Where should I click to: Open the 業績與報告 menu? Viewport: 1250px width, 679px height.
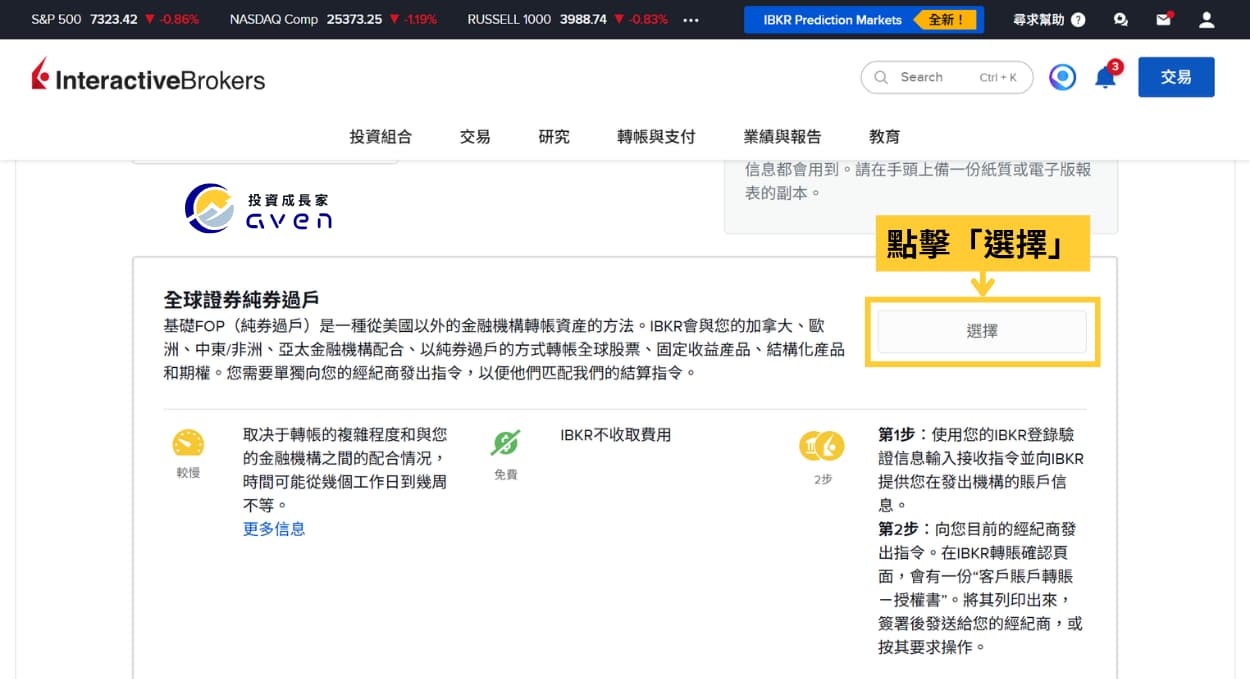782,136
